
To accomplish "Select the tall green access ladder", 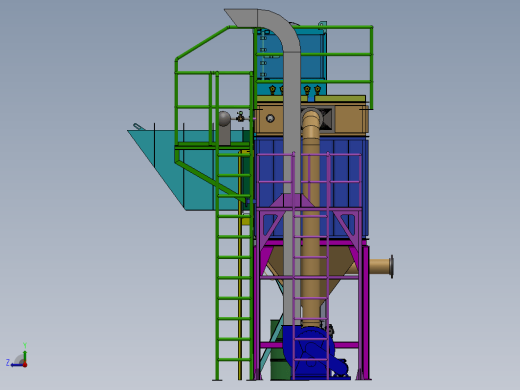I will (x=234, y=227).
